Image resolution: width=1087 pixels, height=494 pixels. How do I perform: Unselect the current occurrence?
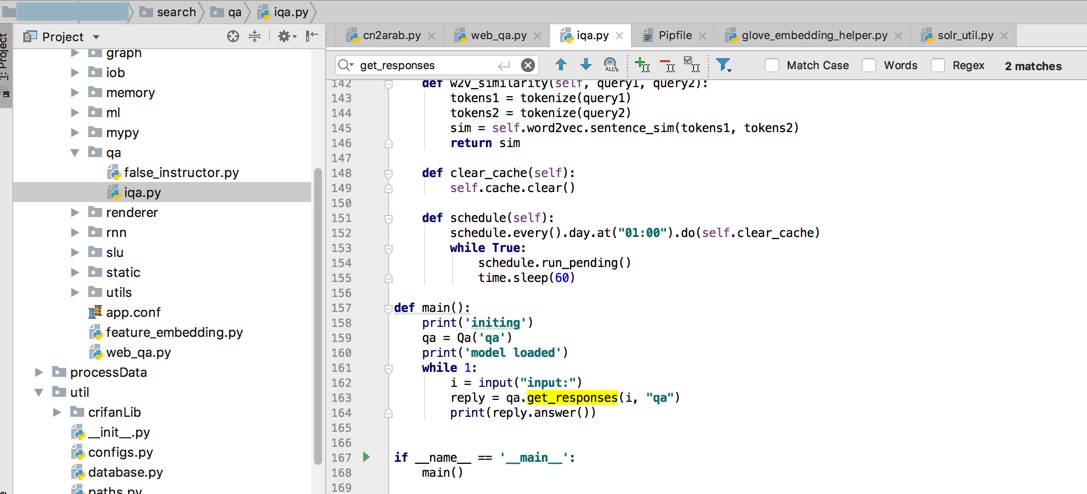click(667, 65)
